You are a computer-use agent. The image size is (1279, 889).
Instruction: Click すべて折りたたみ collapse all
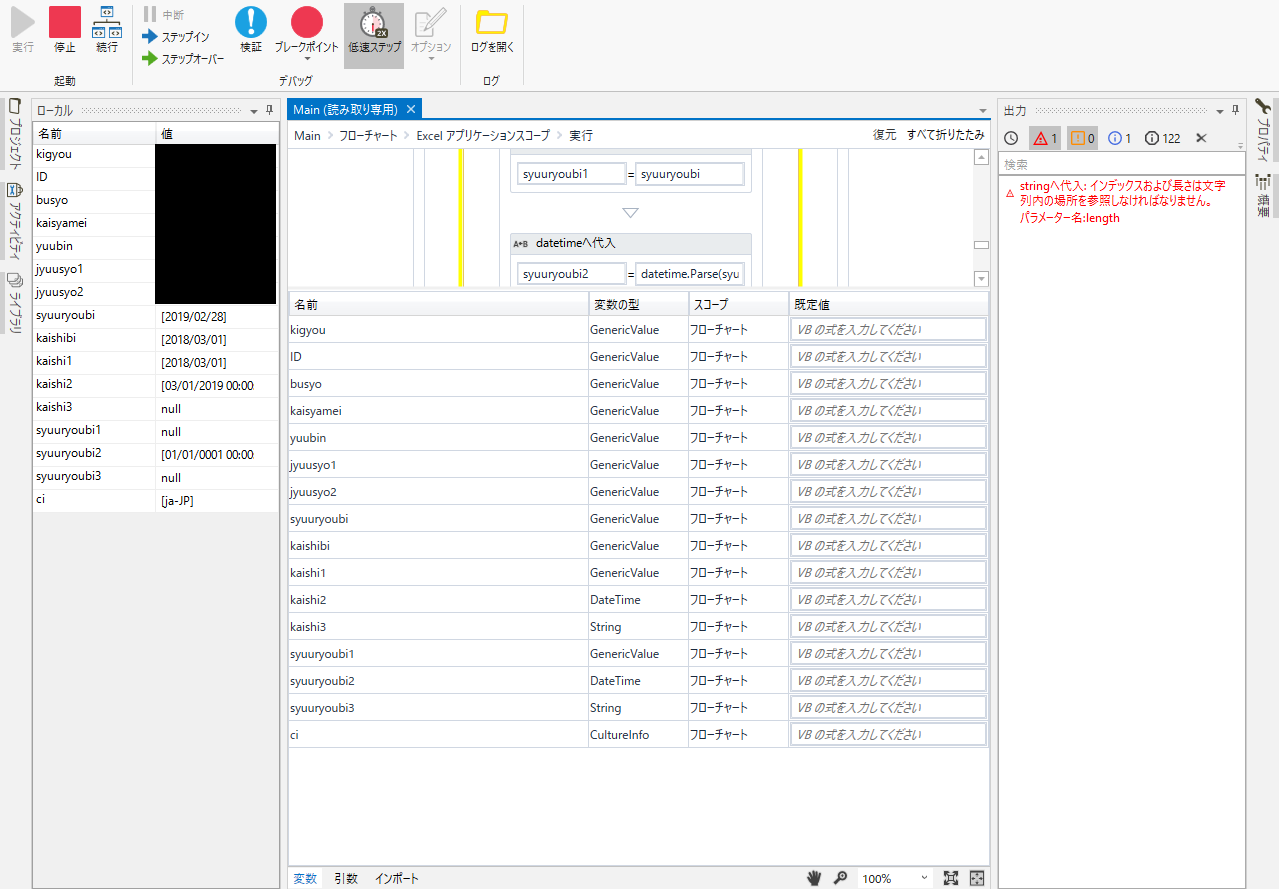(945, 135)
